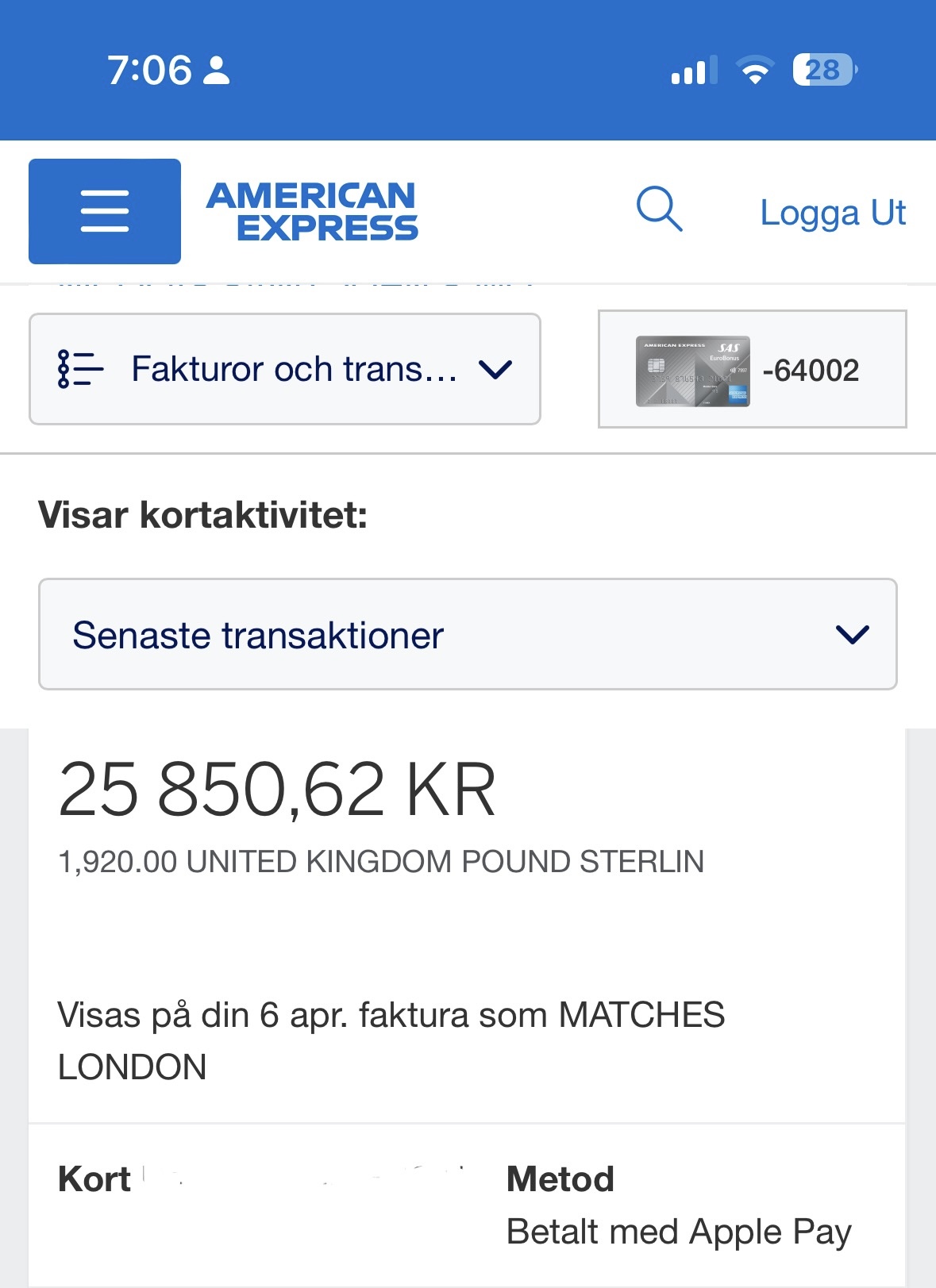Tap the list icon beside Fakturor
This screenshot has width=936, height=1288.
80,369
